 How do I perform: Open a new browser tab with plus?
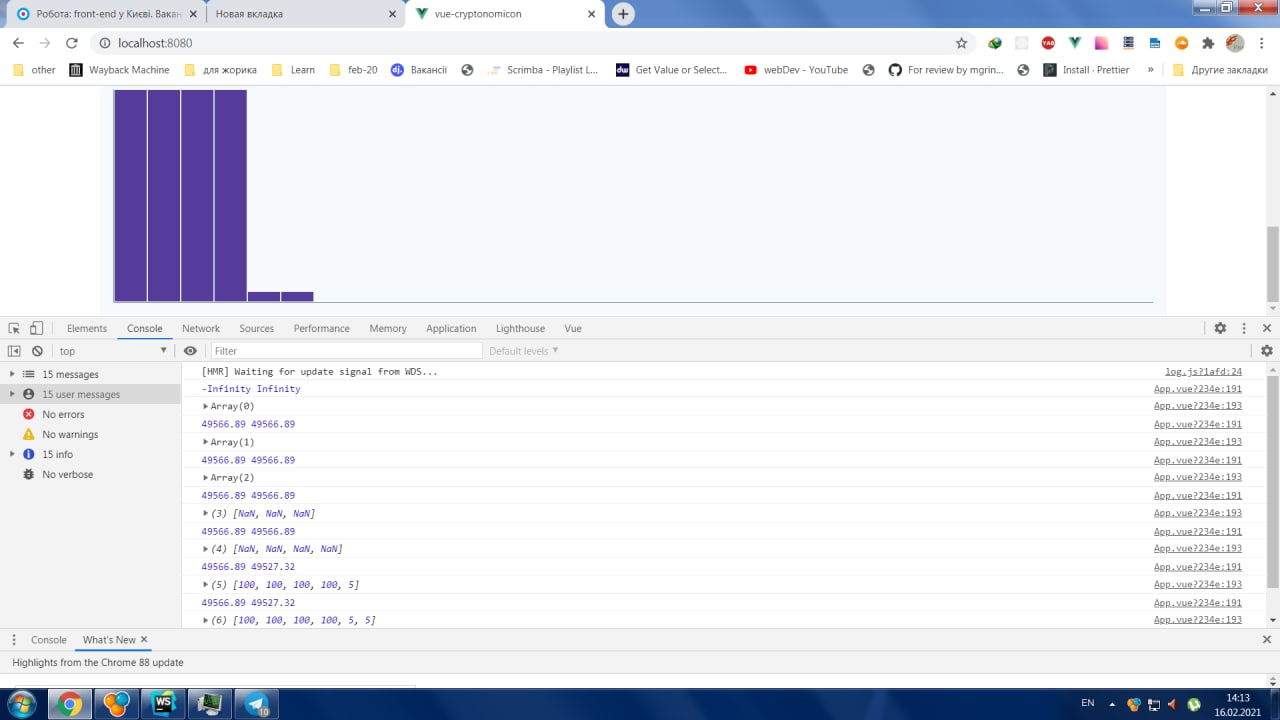pyautogui.click(x=623, y=14)
